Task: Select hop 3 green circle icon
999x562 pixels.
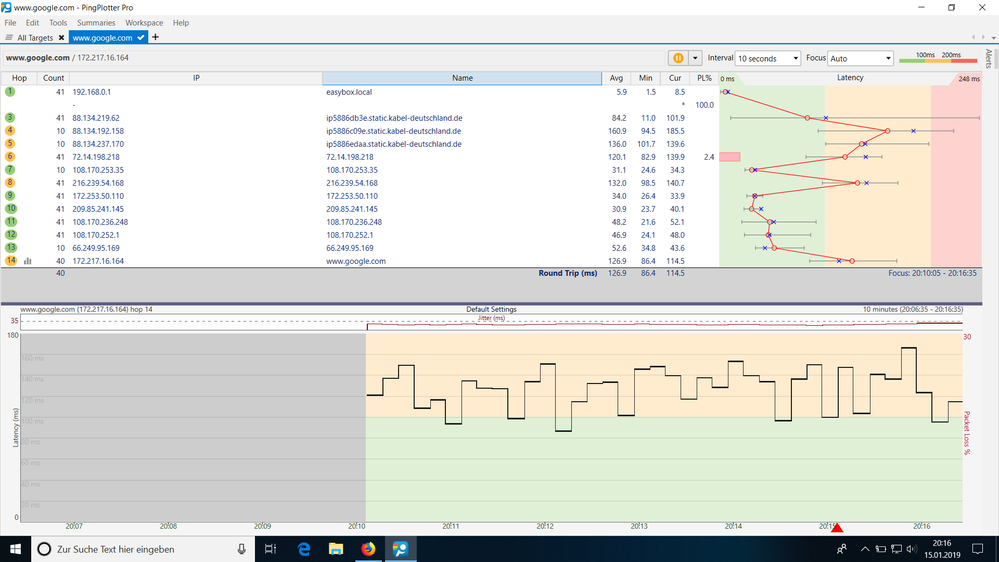Action: pos(10,118)
